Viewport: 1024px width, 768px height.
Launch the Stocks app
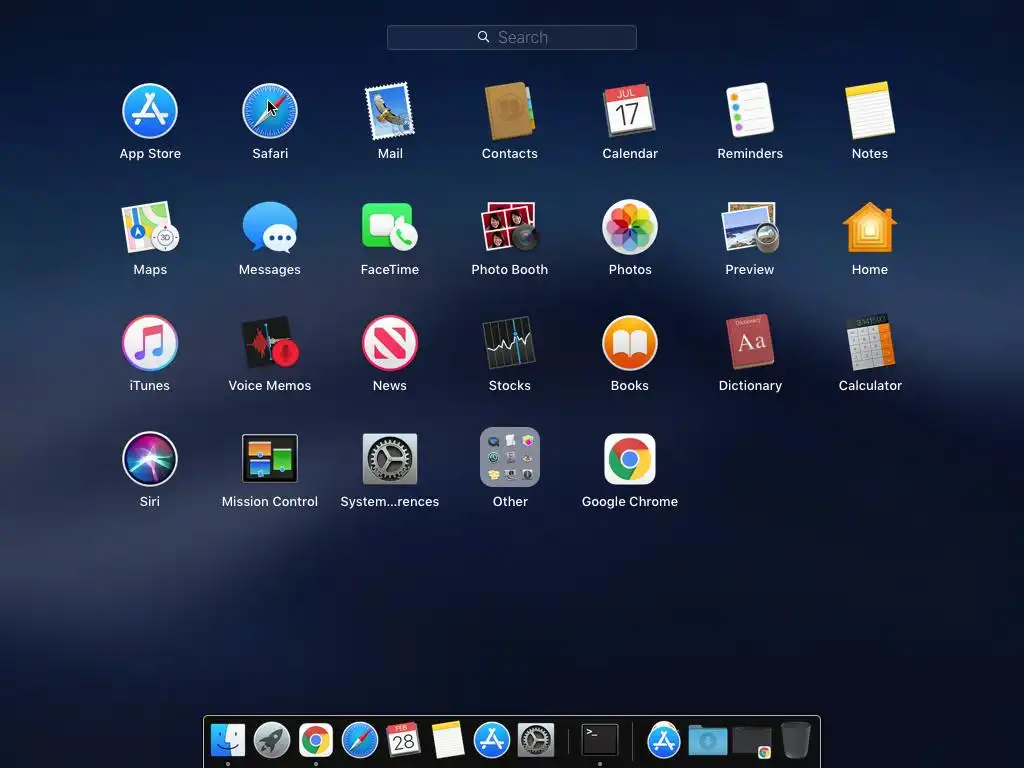click(509, 343)
